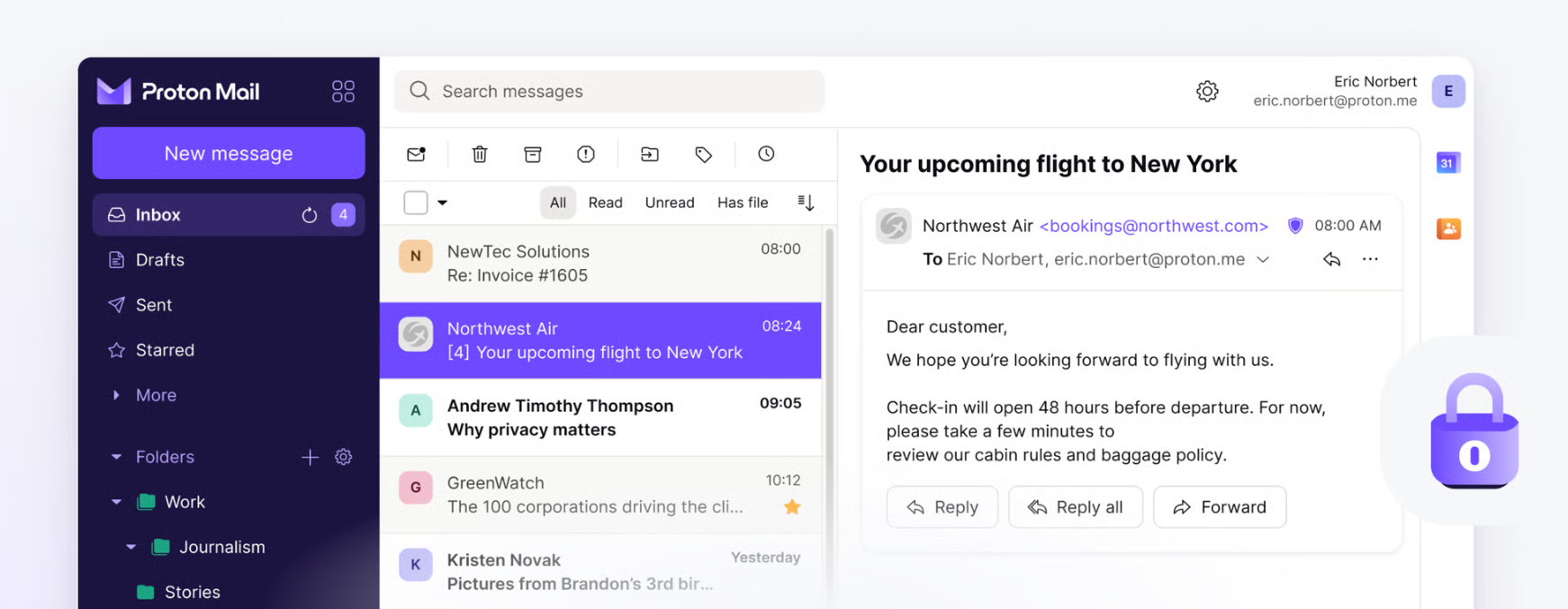Click the Northwest Air sender avatar in message
The width and height of the screenshot is (1568, 609).
pyautogui.click(x=894, y=227)
